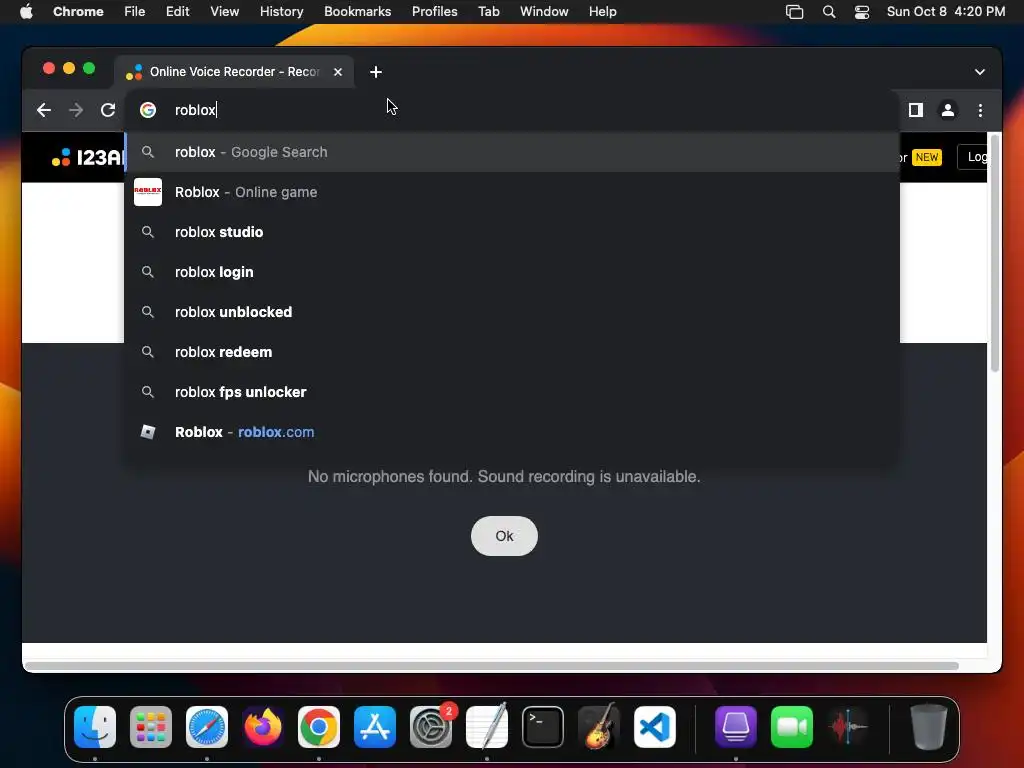
Task: Open a new tab with plus icon
Action: [376, 72]
